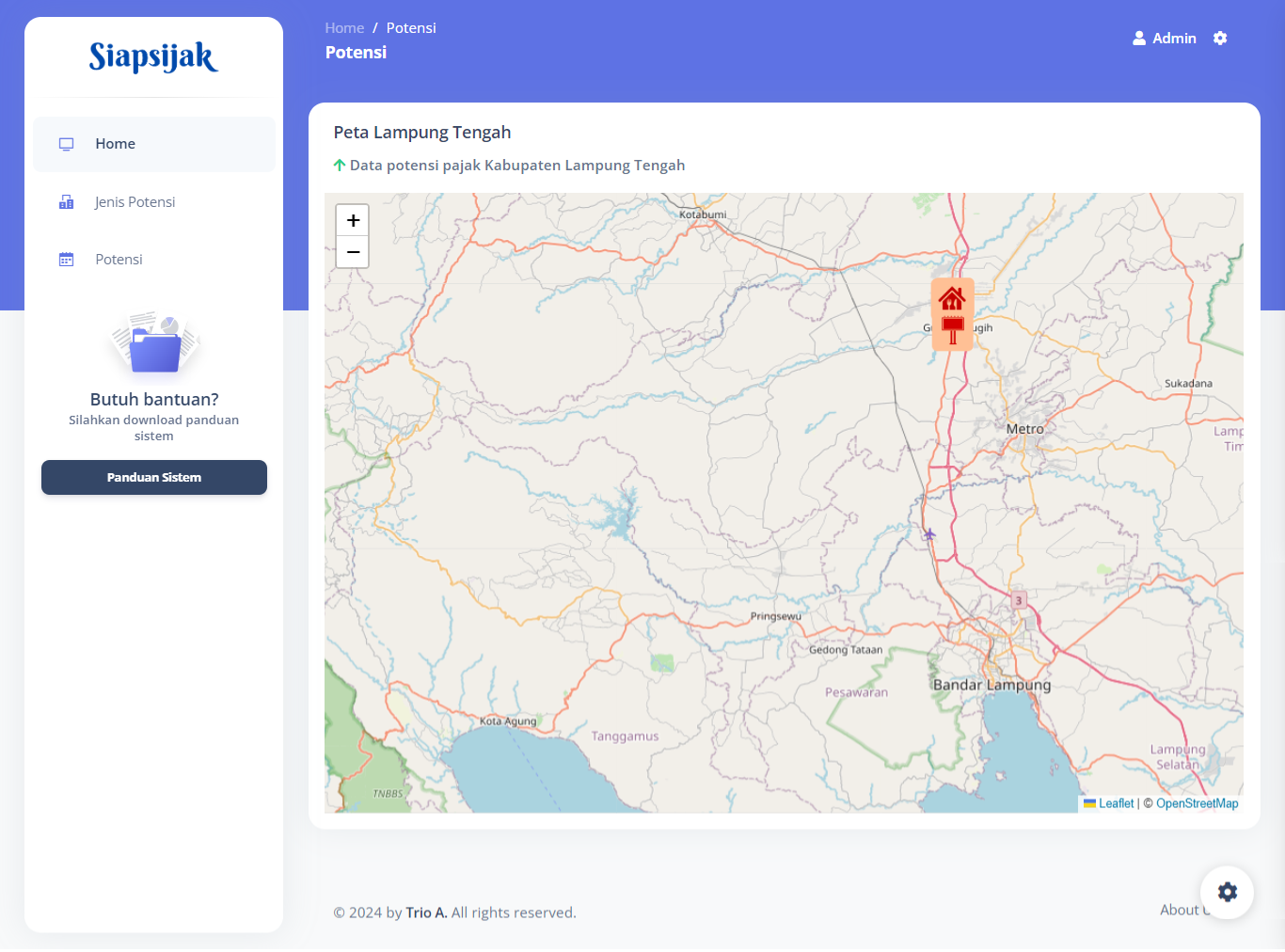
Task: Click the Trio A. footer link
Action: [x=426, y=912]
